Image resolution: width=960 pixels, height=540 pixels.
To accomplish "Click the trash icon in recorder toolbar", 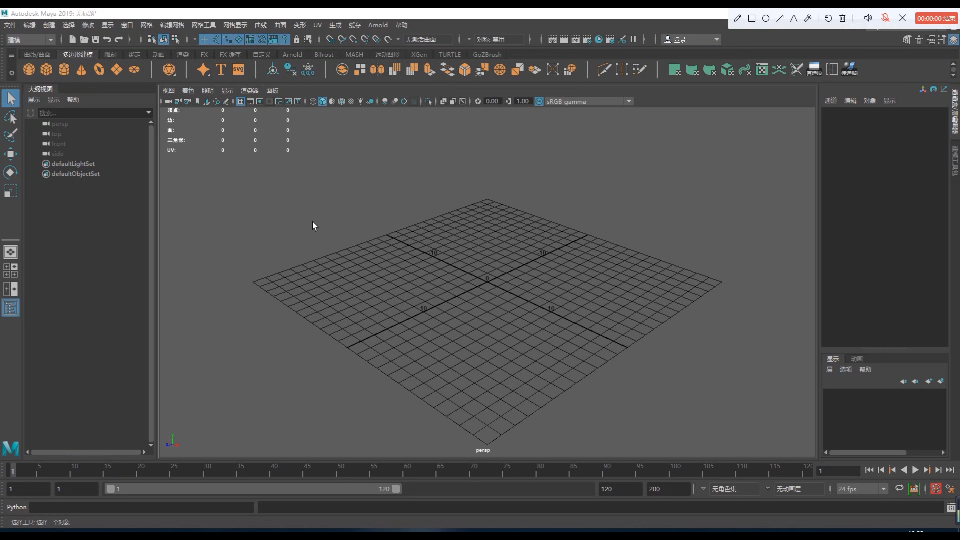I will [x=842, y=18].
